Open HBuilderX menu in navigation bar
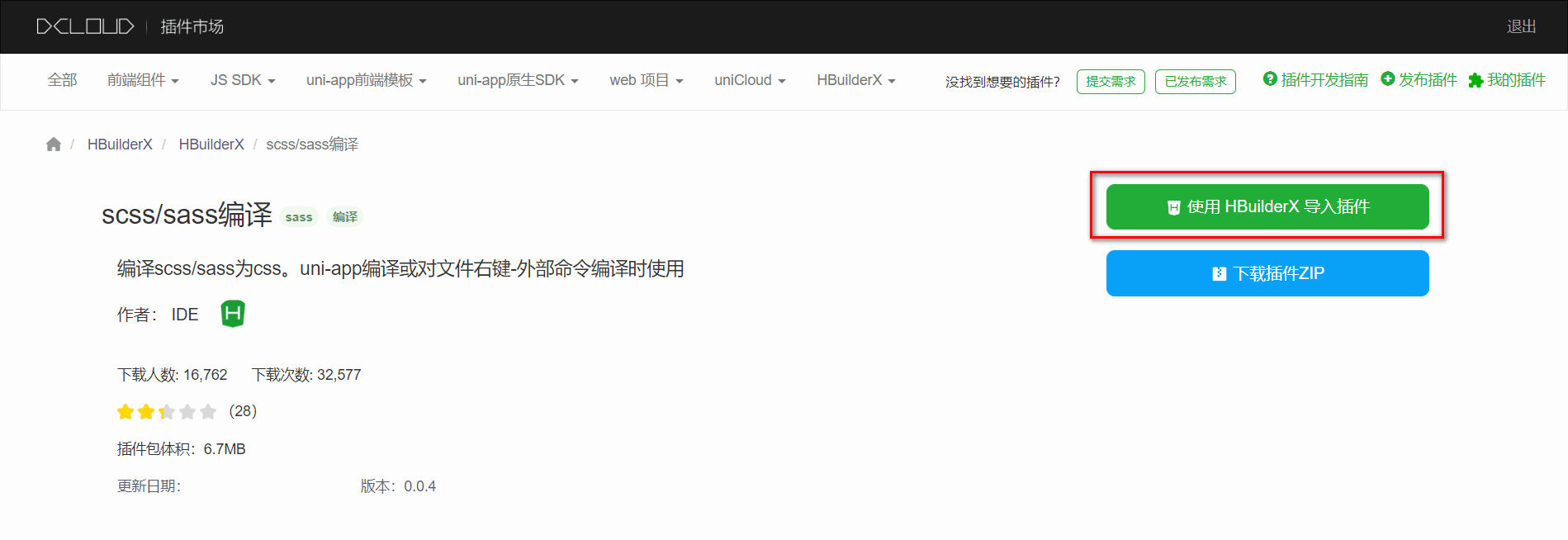The width and height of the screenshot is (1568, 540). [855, 80]
